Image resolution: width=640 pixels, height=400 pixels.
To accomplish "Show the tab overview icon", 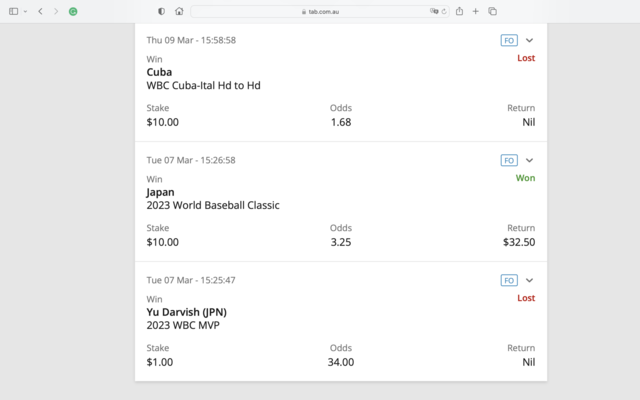I will point(493,11).
